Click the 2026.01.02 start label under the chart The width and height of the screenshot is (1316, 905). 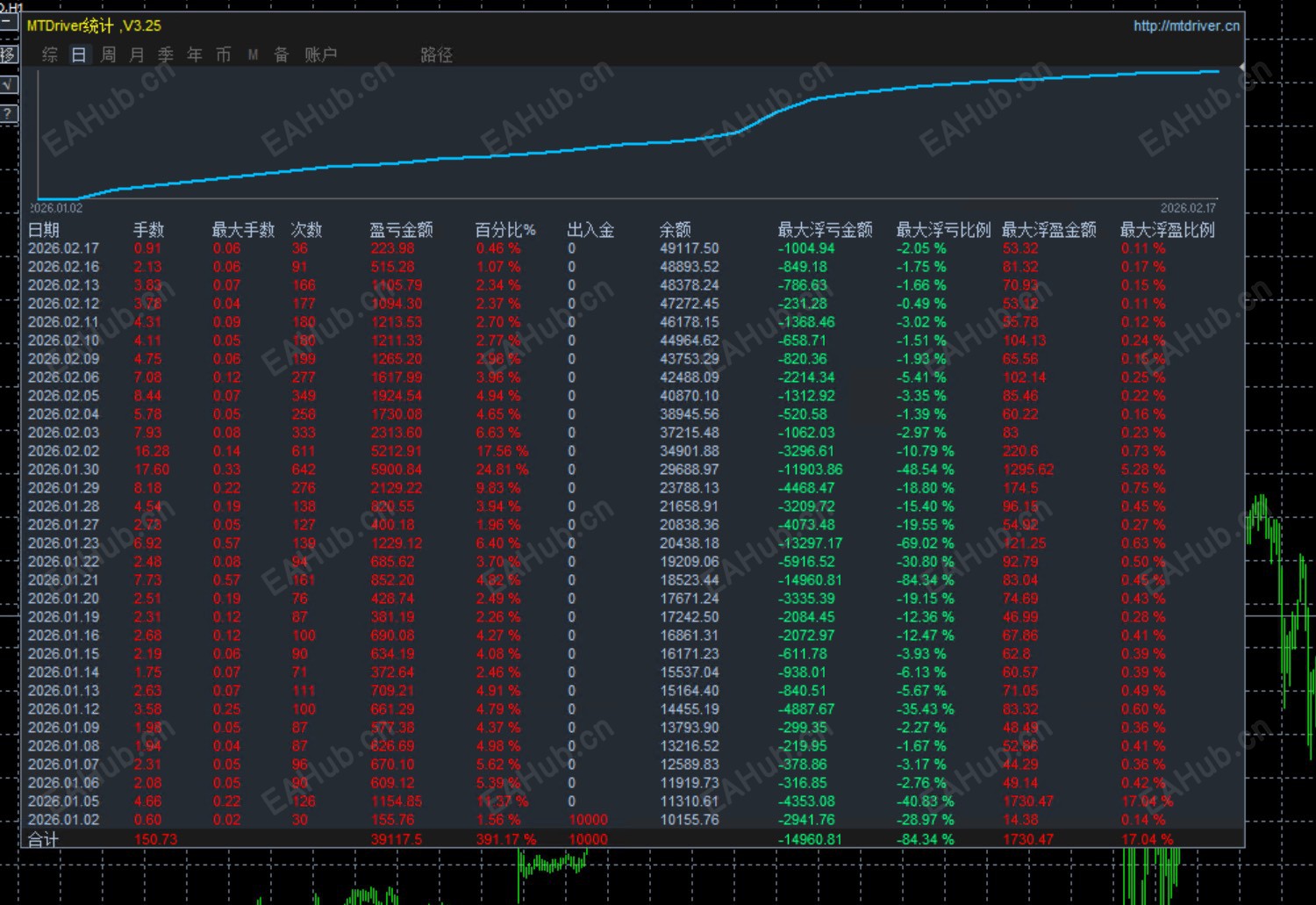pyautogui.click(x=56, y=209)
